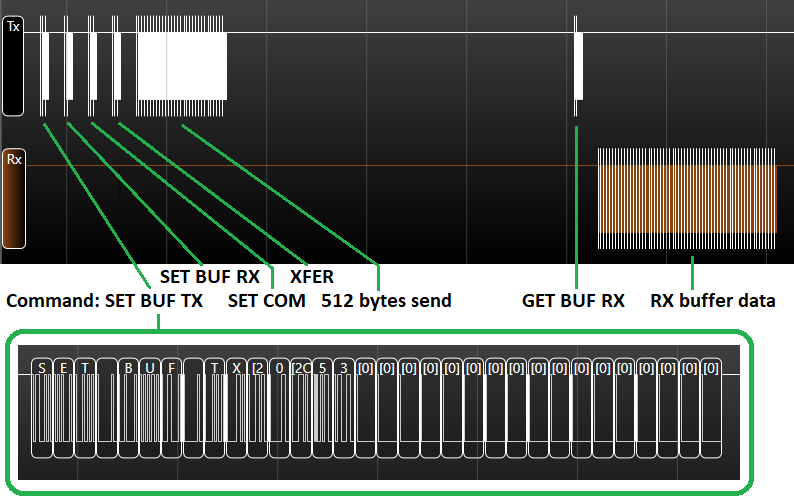Click the 'Command: SET BUF TX' label

coord(104,300)
